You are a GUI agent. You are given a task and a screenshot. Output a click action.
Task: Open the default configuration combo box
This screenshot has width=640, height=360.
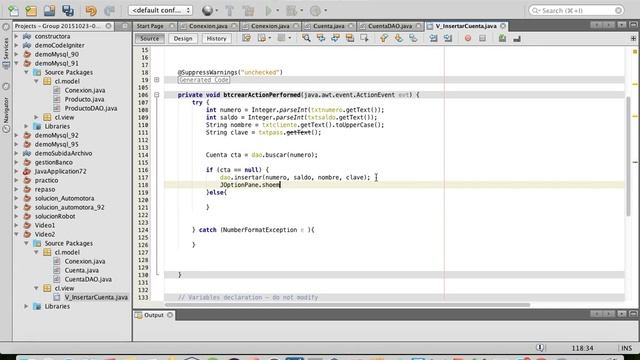pos(160,10)
